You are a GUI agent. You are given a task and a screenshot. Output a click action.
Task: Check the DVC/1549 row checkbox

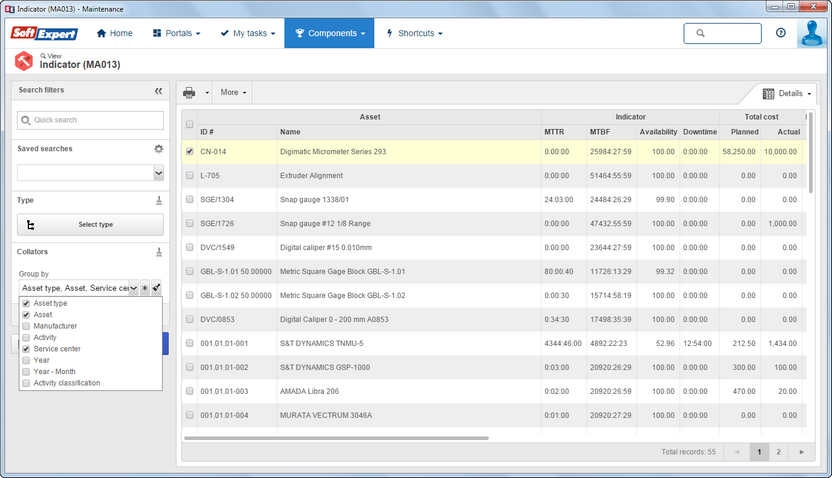coord(189,247)
